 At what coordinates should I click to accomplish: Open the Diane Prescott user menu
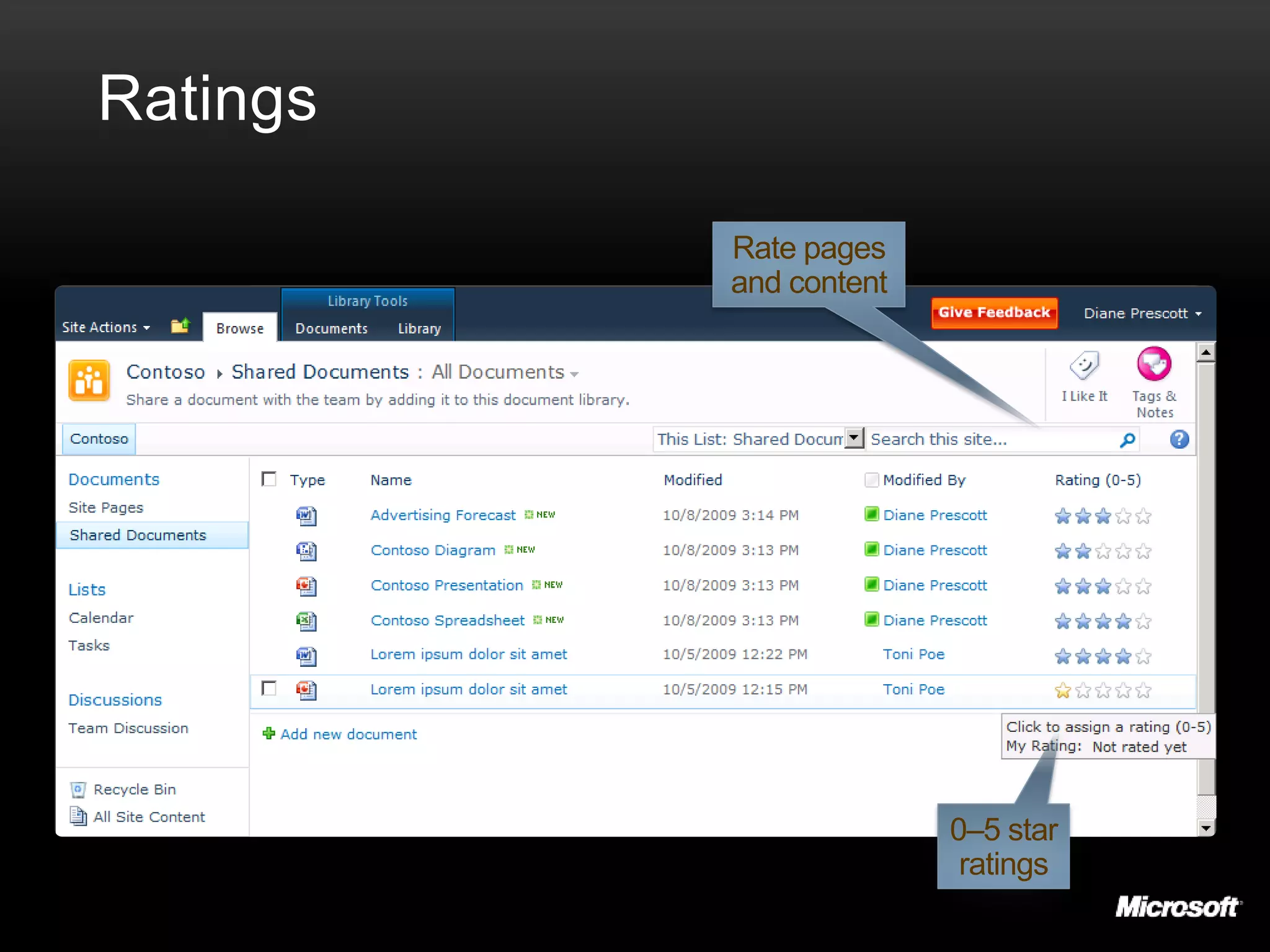(1142, 314)
